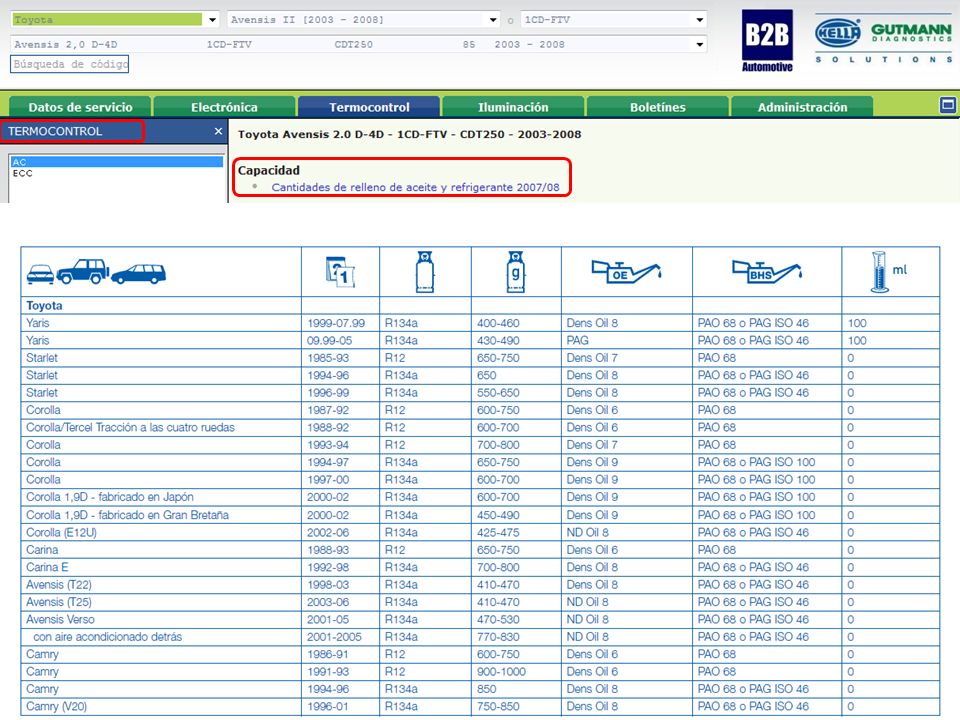
Task: Click the 425-475 refrigerant quantity cell
Action: point(498,533)
